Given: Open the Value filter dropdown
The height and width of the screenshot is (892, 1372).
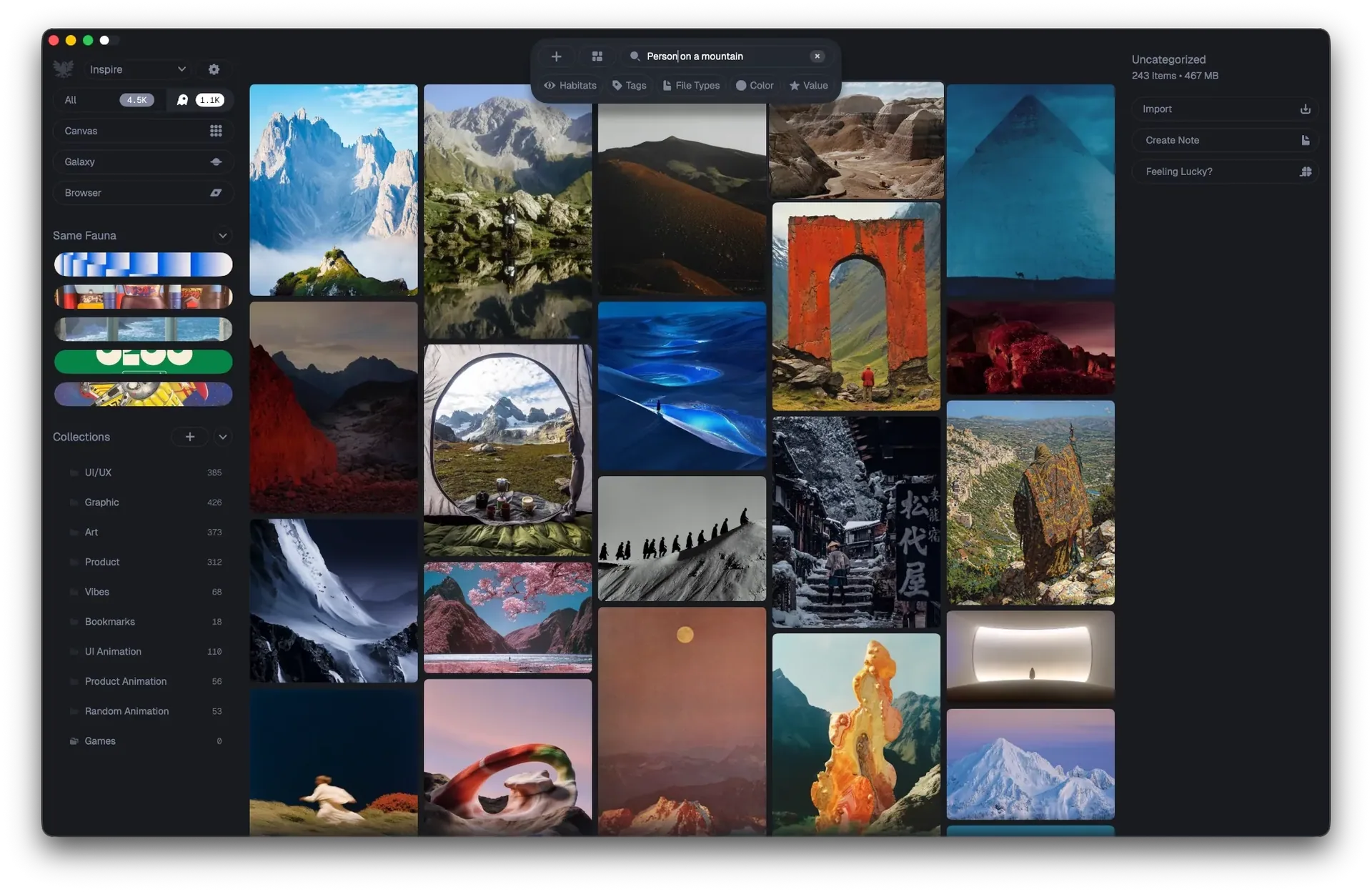Looking at the screenshot, I should [x=809, y=86].
